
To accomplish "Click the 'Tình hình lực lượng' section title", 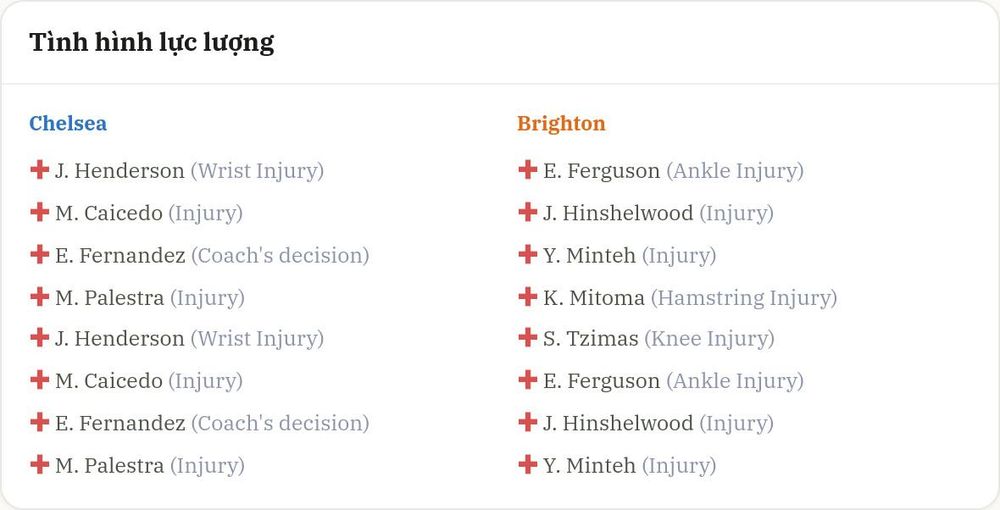I will [152, 43].
